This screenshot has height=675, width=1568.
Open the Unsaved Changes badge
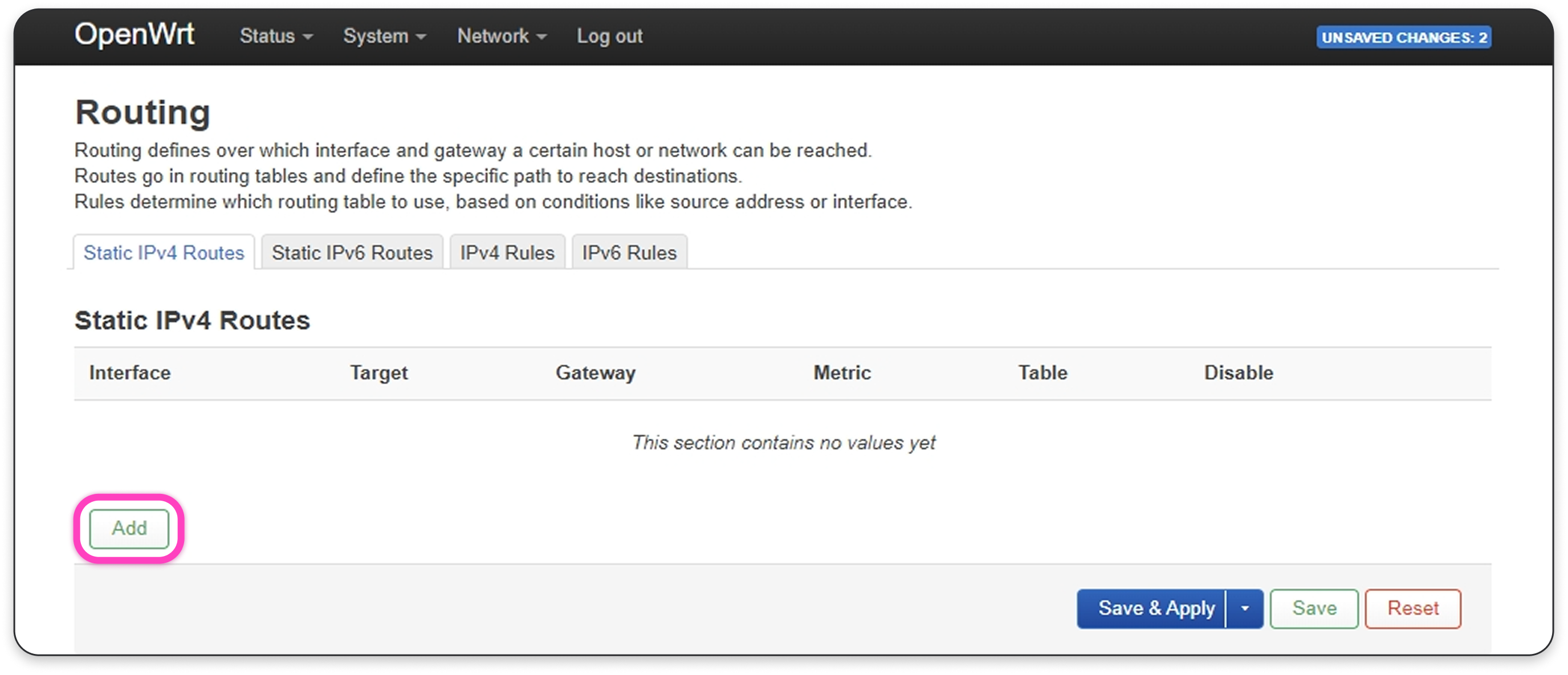coord(1403,38)
